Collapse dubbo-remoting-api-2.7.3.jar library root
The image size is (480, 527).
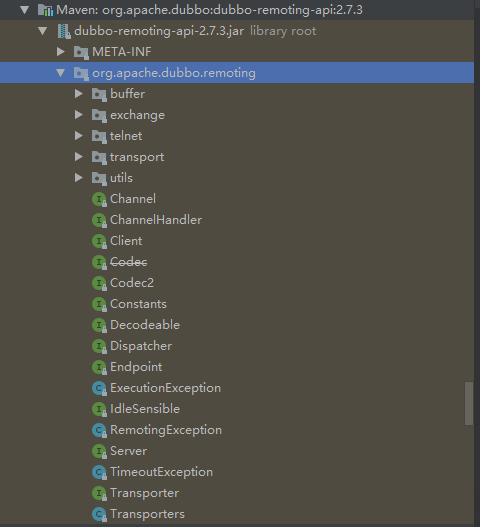tap(43, 31)
